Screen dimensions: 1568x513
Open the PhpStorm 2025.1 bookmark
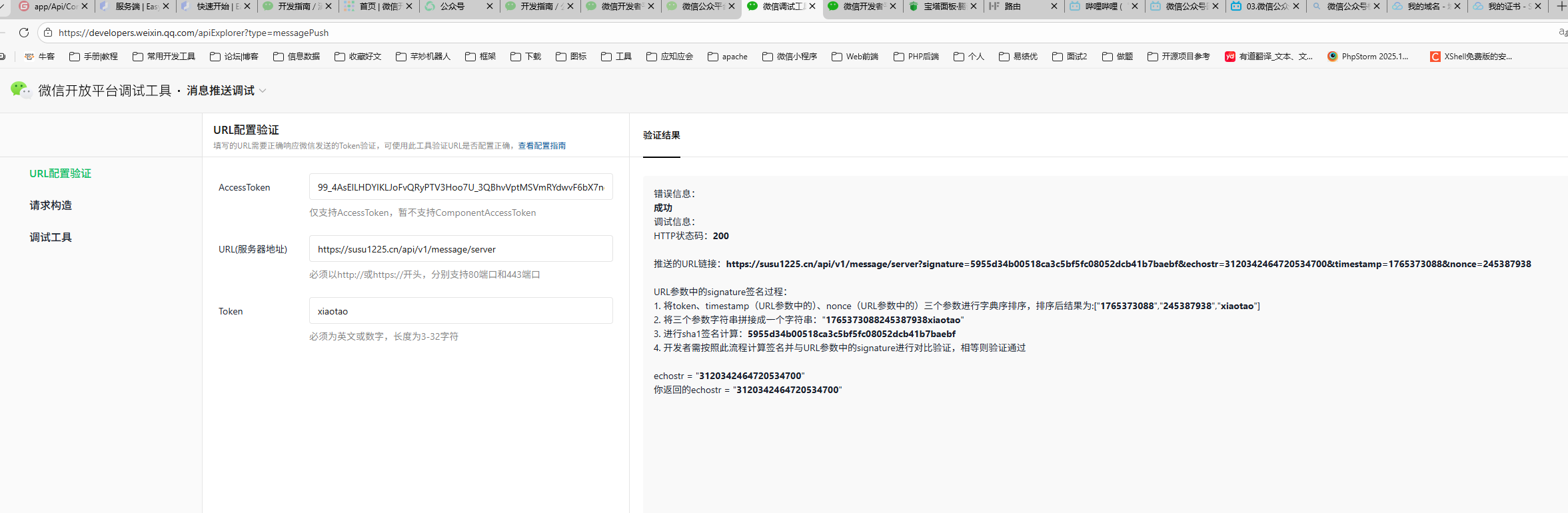point(1368,57)
